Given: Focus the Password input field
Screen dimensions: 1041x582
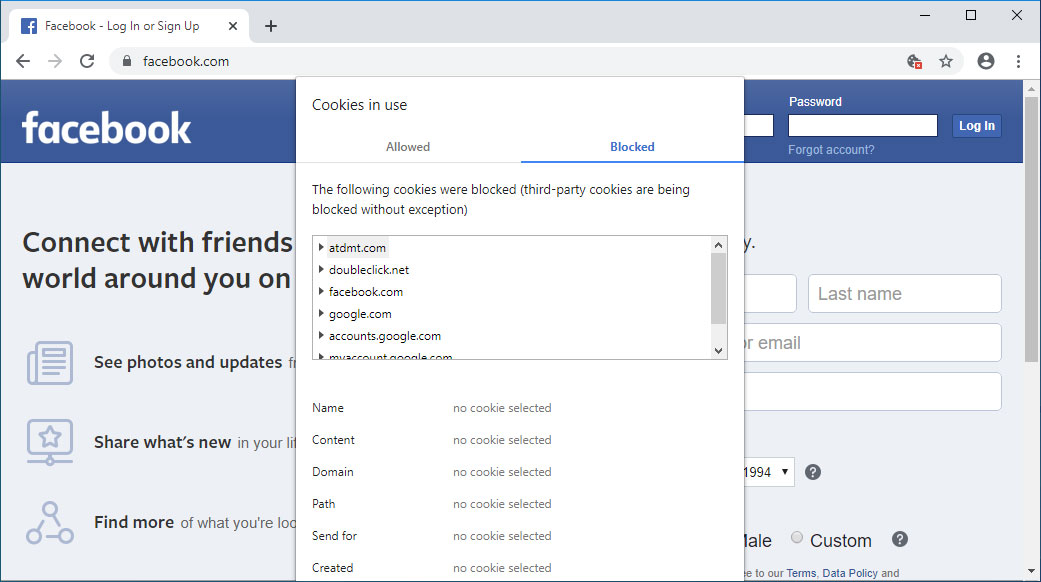Looking at the screenshot, I should pos(862,126).
